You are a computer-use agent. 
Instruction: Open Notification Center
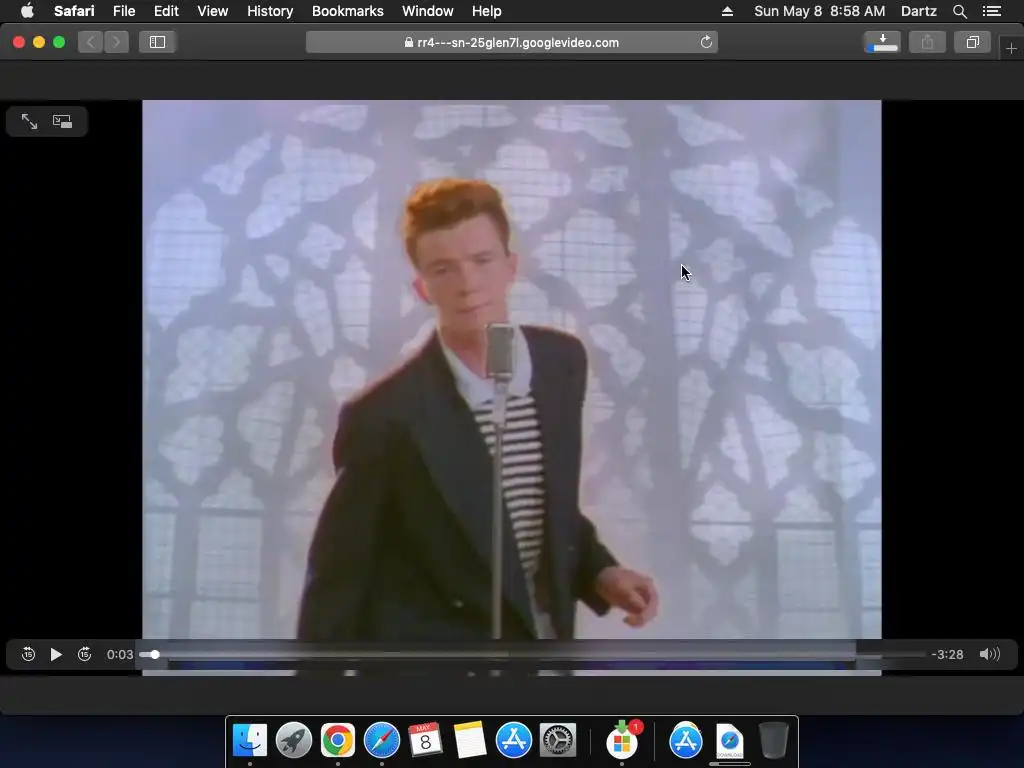991,11
